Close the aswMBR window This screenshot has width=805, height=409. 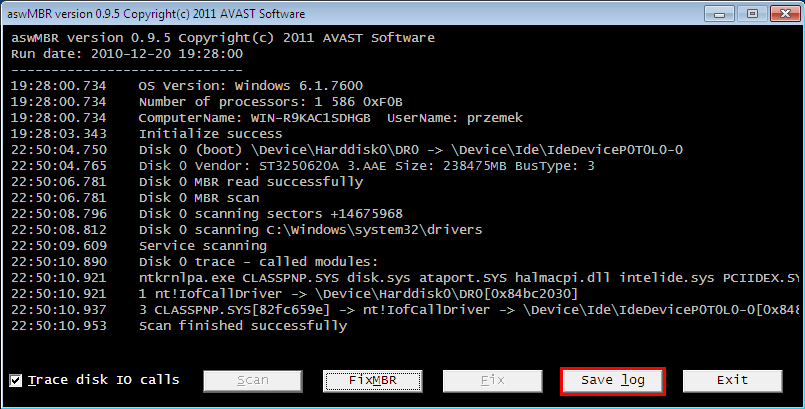[785, 13]
